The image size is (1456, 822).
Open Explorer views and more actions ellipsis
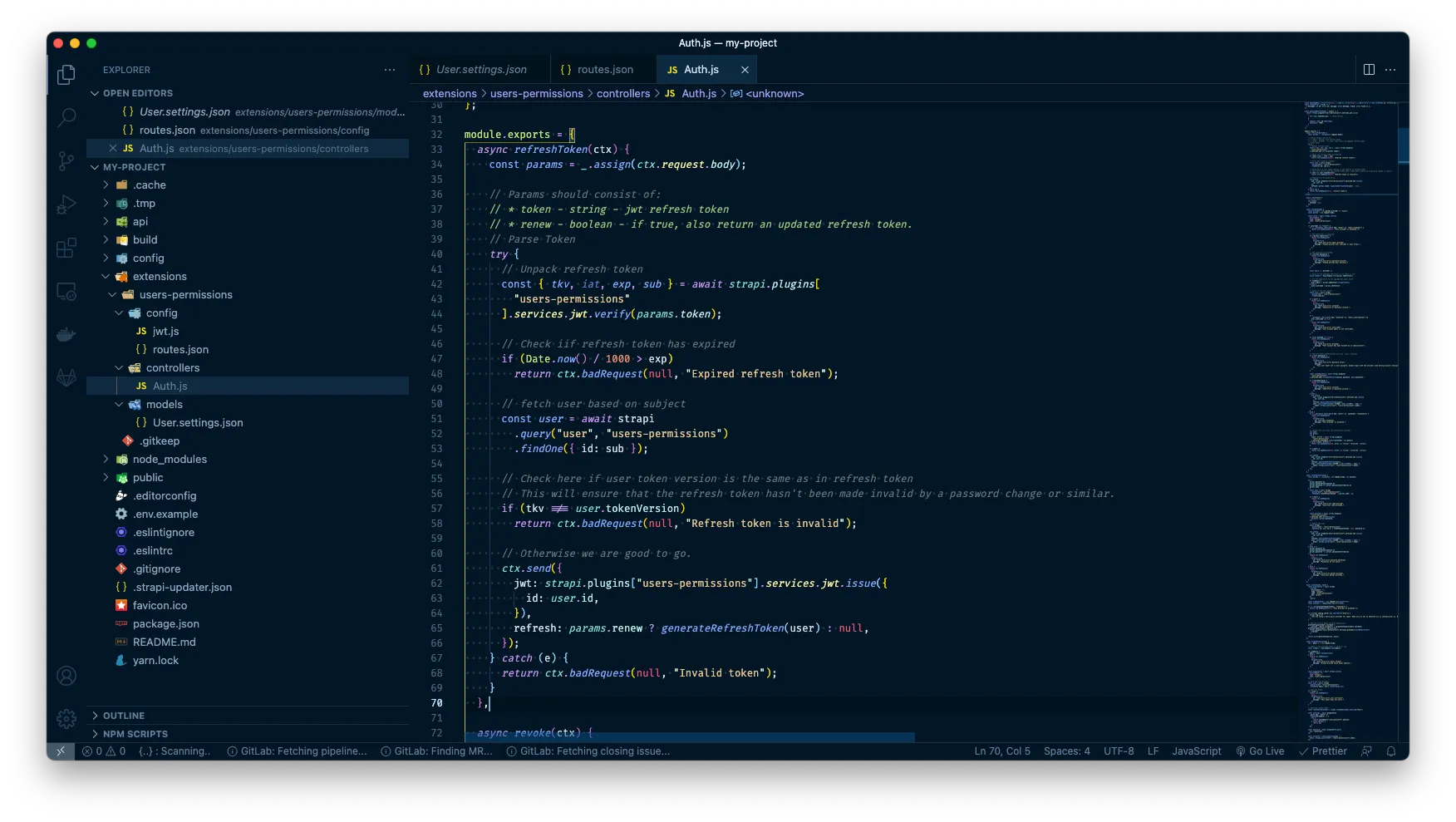click(390, 70)
